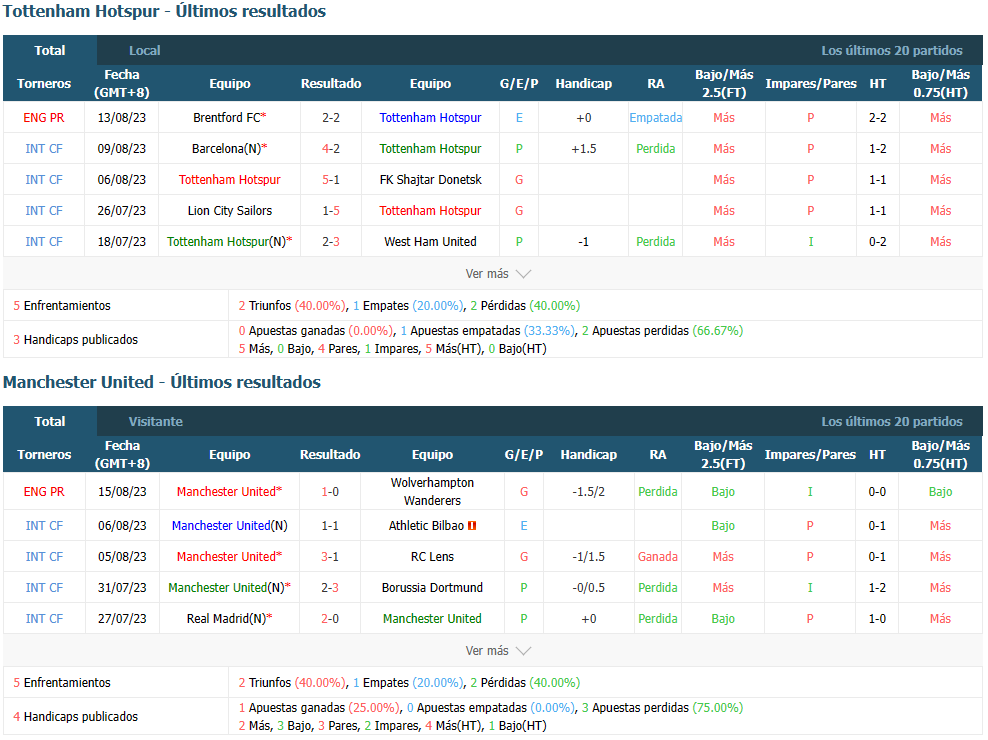Open INT CF tournament in the Barcelona(N) row
This screenshot has height=740, width=988.
43,149
